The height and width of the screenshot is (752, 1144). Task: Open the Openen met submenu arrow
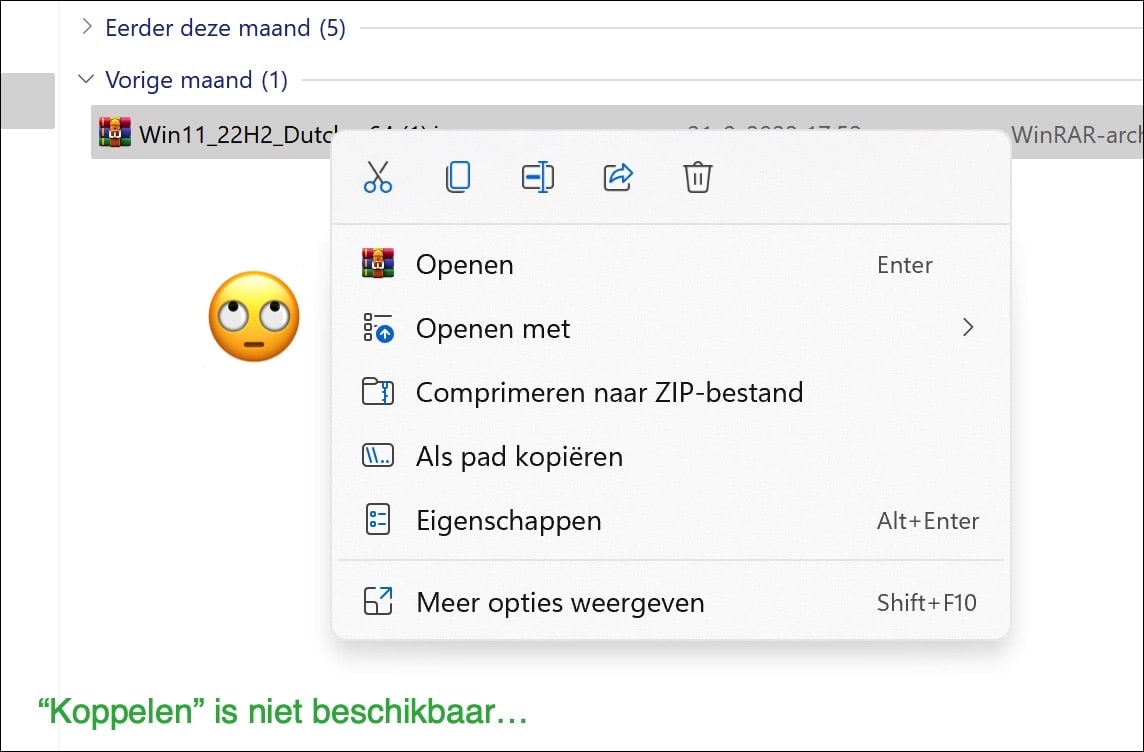pyautogui.click(x=967, y=328)
